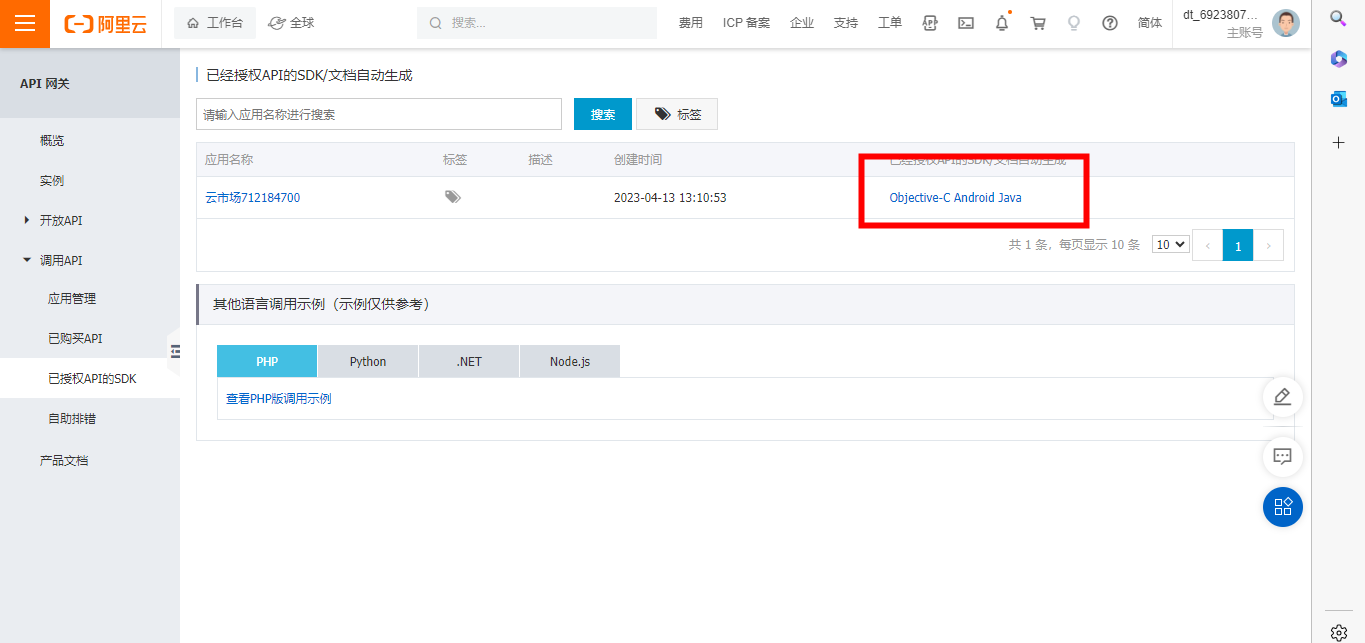Click the 标签 tag filter button
Screen dimensions: 1365x643
[x=677, y=114]
